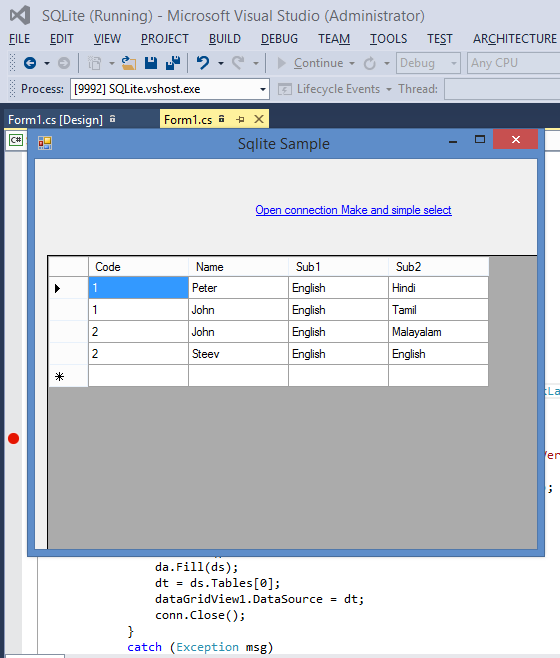The height and width of the screenshot is (658, 560).
Task: Click the Code column header
Action: pyautogui.click(x=139, y=267)
